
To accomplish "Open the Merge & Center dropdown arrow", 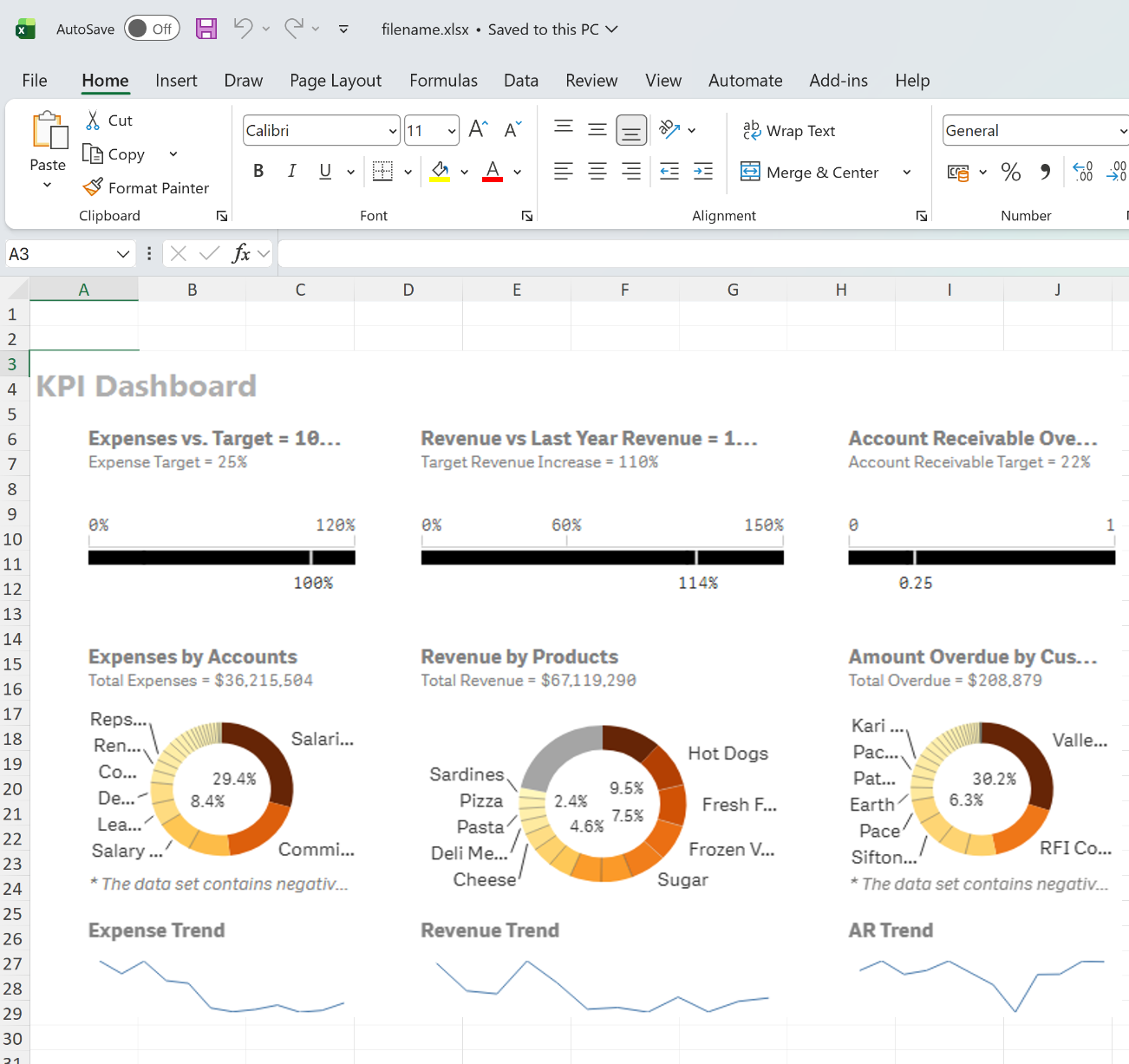I will pos(907,173).
